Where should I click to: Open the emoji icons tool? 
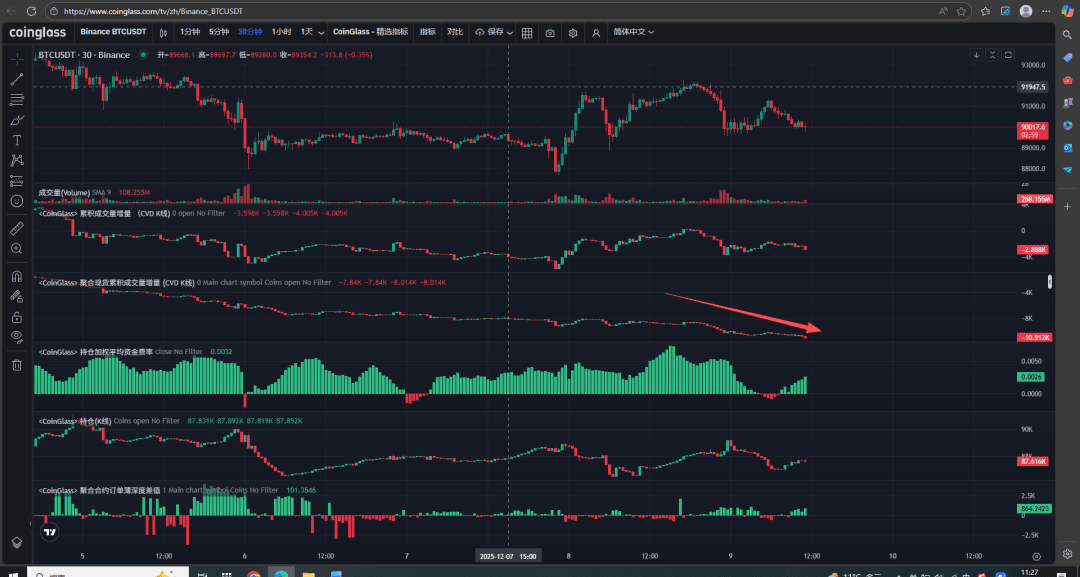point(17,201)
